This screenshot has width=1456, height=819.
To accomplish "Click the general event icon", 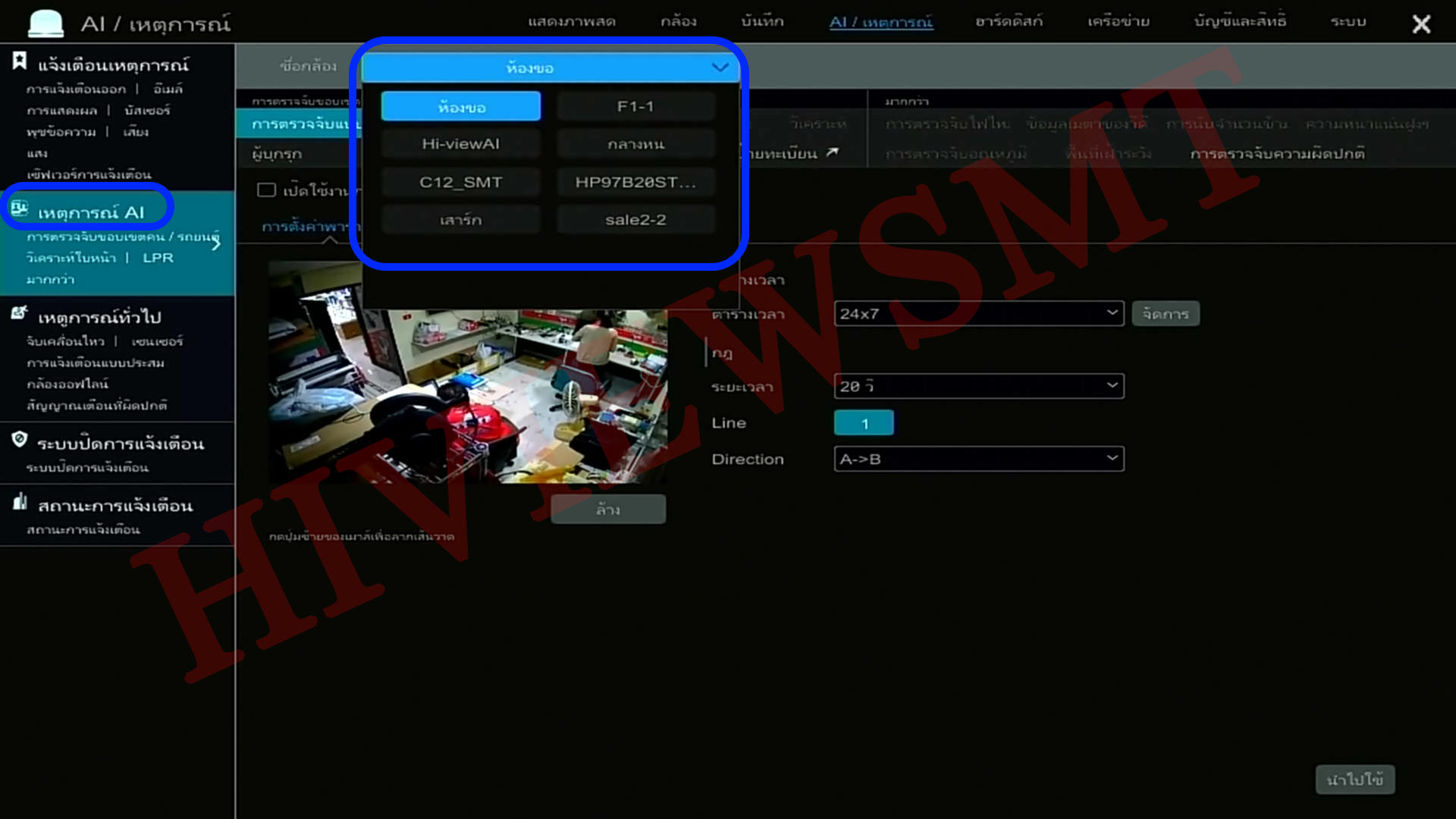I will [20, 312].
